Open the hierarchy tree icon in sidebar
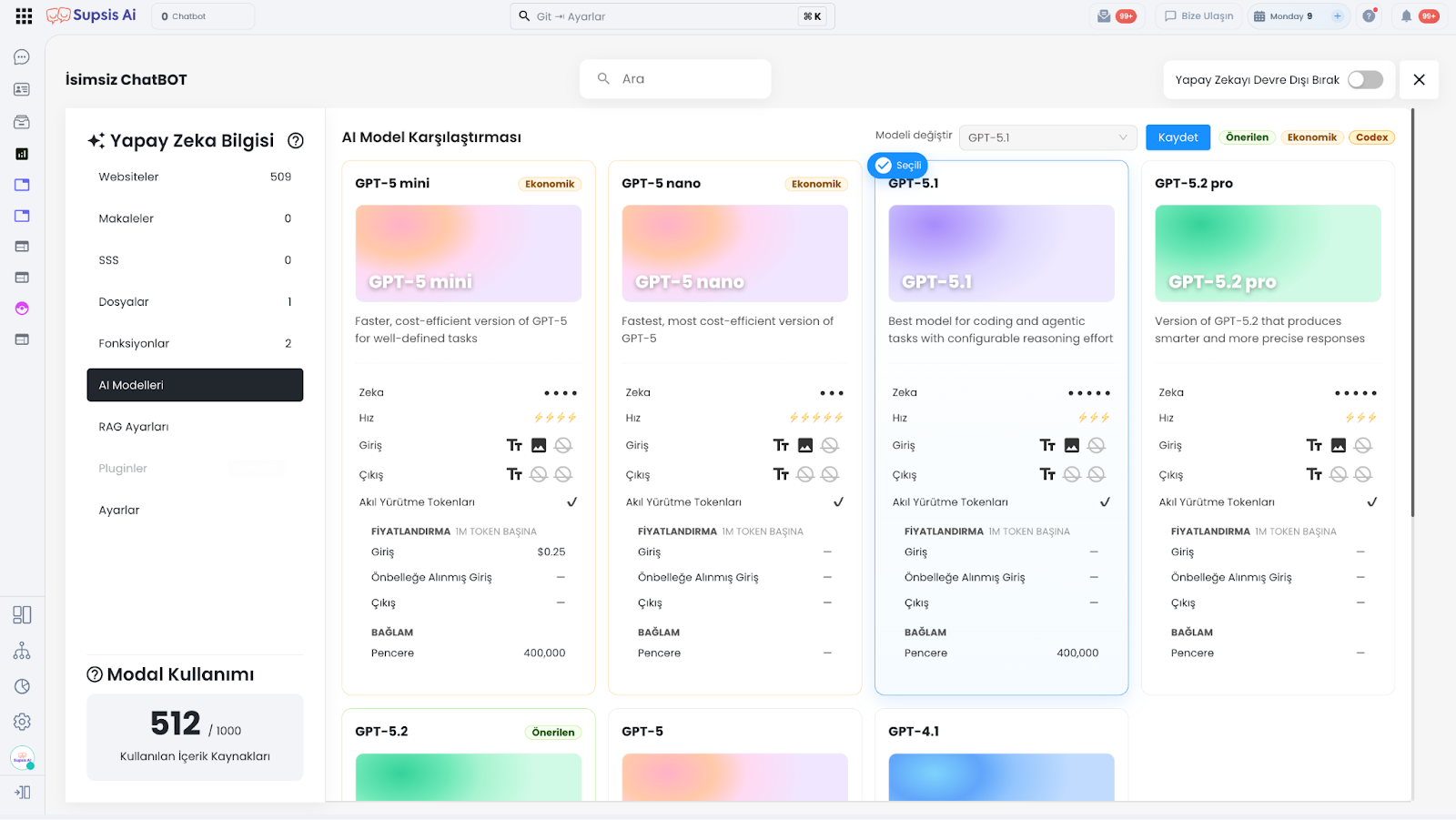The height and width of the screenshot is (820, 1456). point(22,652)
